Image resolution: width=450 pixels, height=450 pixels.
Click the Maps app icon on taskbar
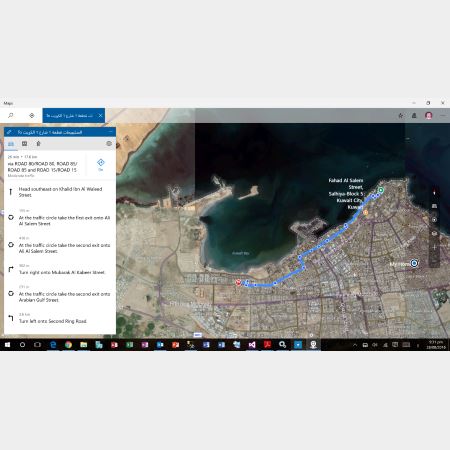[x=313, y=345]
